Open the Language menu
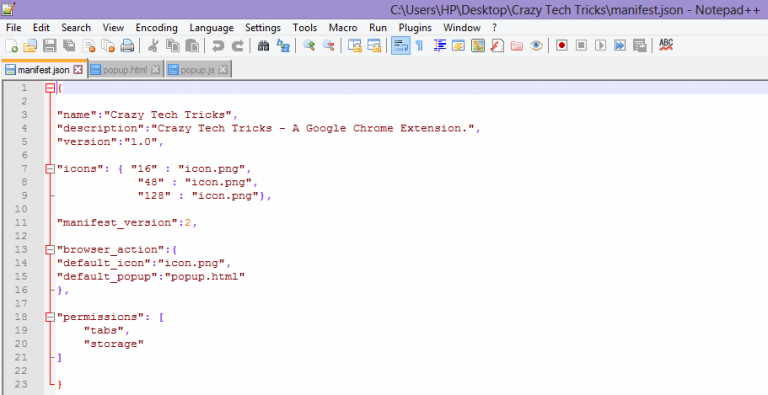The height and width of the screenshot is (395, 768). [212, 27]
